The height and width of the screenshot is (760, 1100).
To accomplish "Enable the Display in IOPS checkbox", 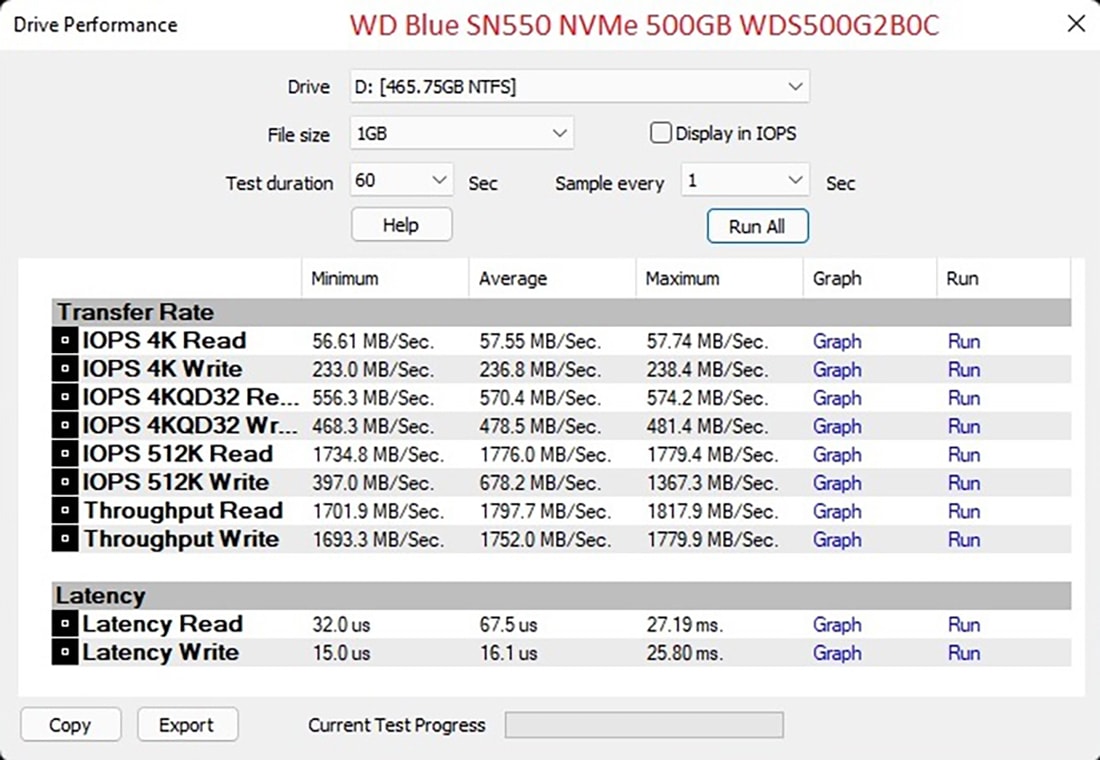I will click(x=660, y=133).
